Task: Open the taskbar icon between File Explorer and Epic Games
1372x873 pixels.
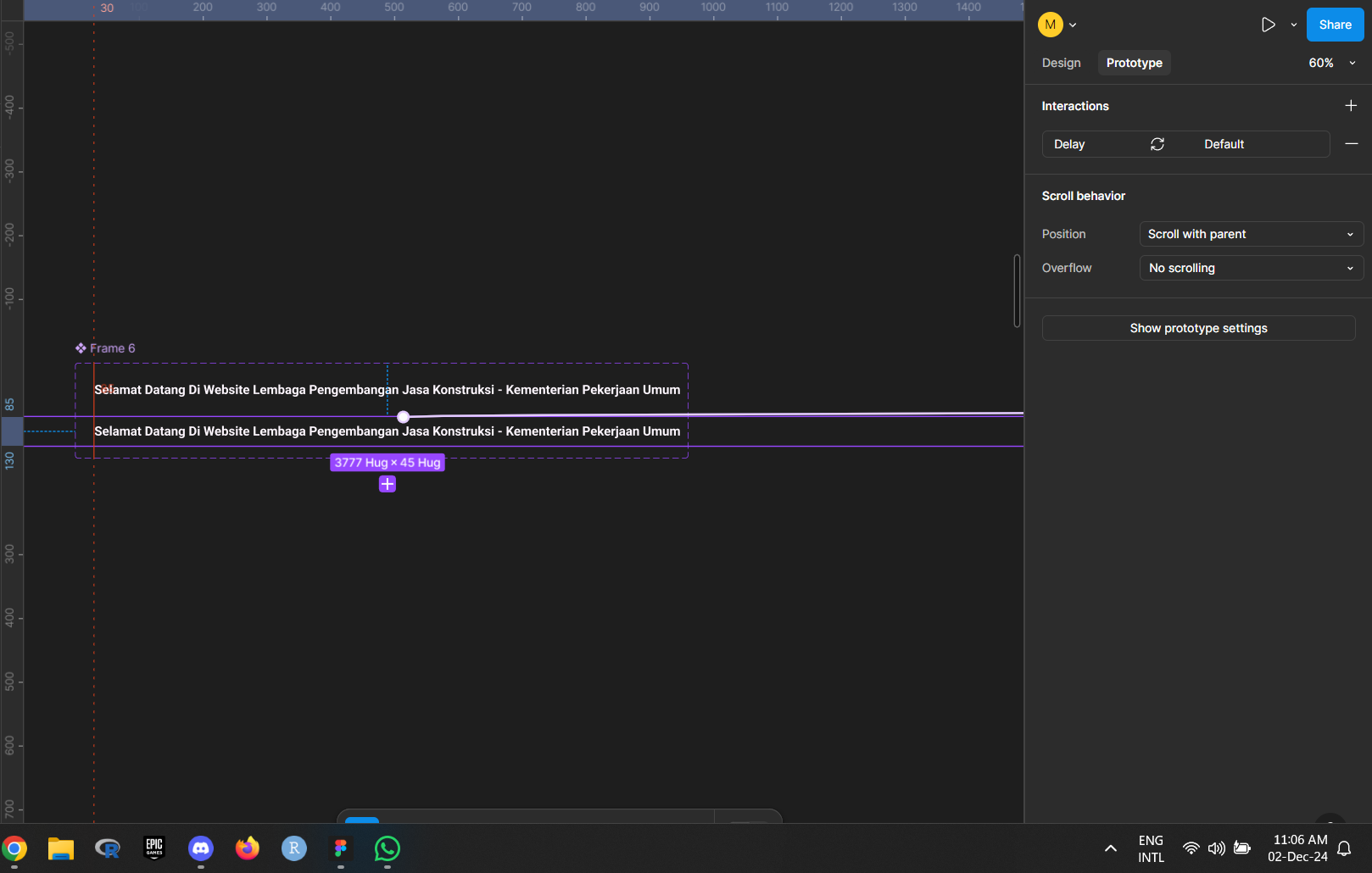Action: click(x=108, y=848)
